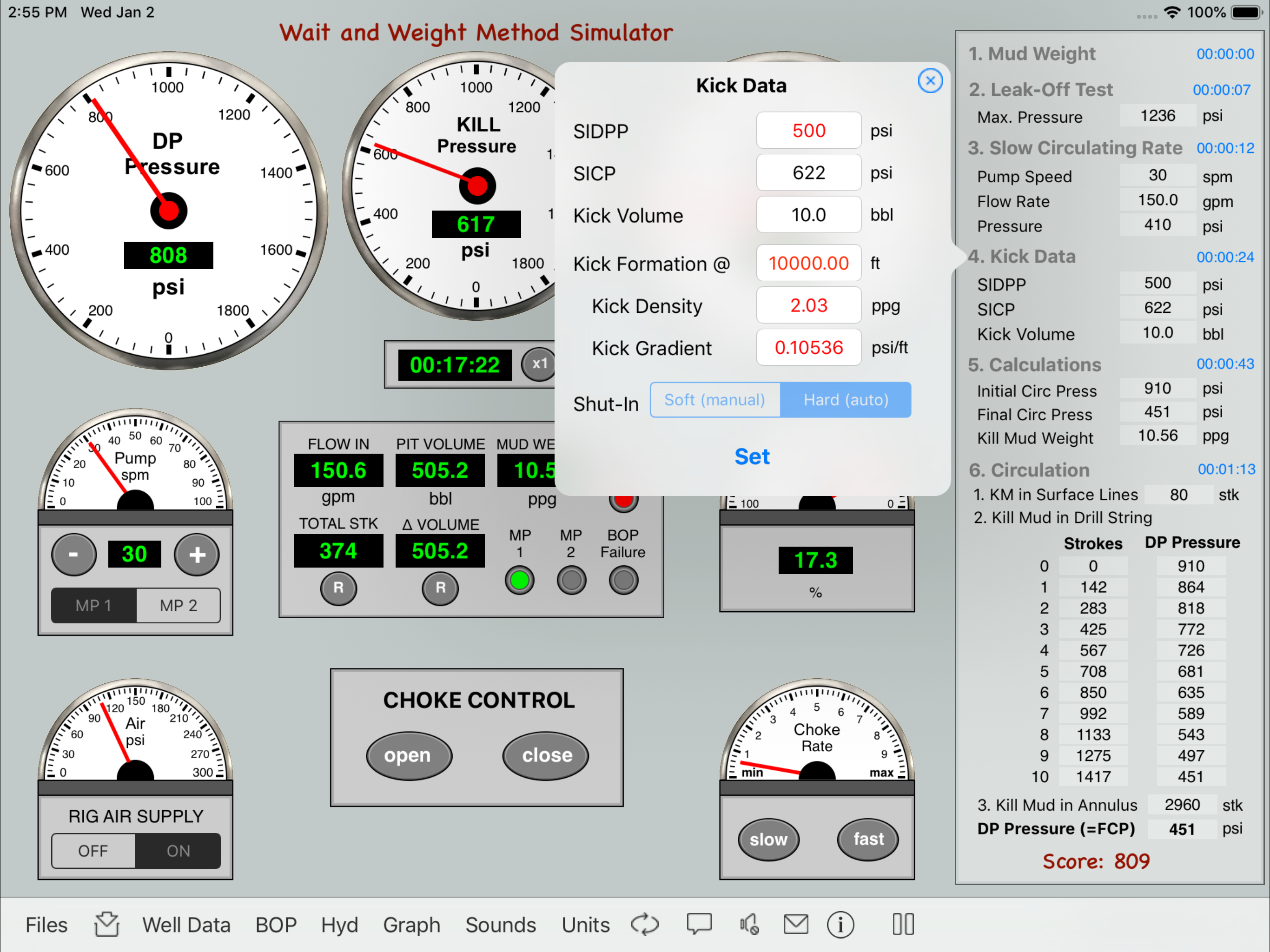Open the info circle icon
This screenshot has width=1270, height=952.
click(840, 925)
